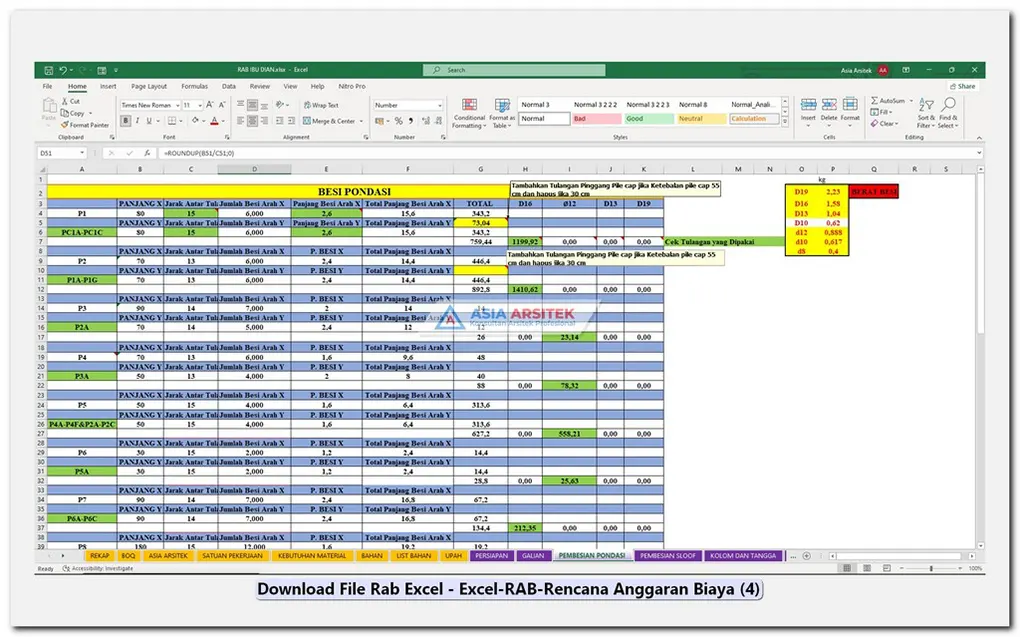Adjust the zoom slider in status bar
The height and width of the screenshot is (637, 1020).
click(x=931, y=568)
